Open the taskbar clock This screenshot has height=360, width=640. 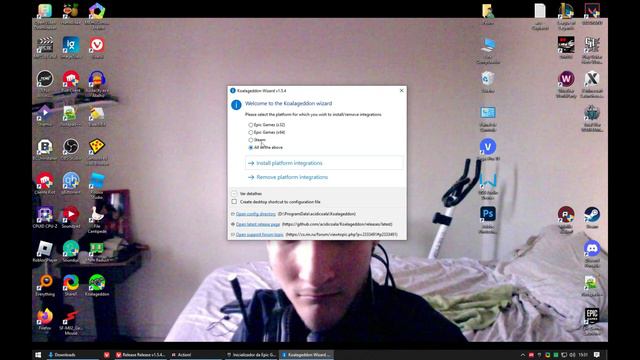[583, 355]
